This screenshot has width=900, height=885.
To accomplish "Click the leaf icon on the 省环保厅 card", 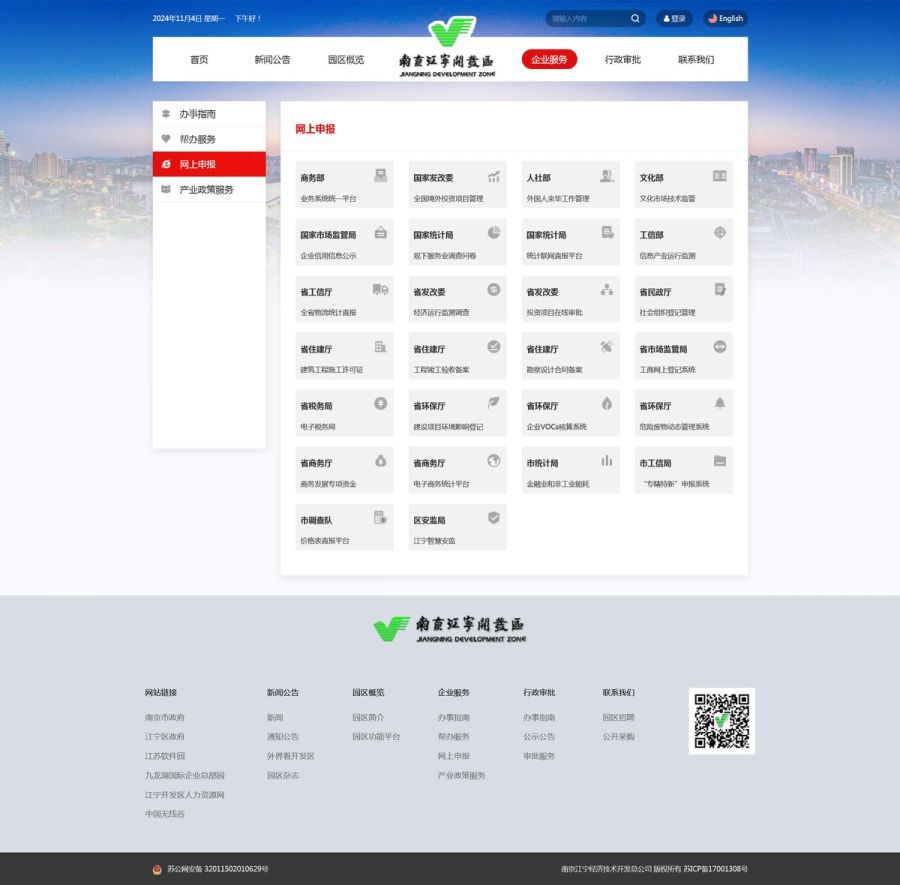I will coord(494,403).
